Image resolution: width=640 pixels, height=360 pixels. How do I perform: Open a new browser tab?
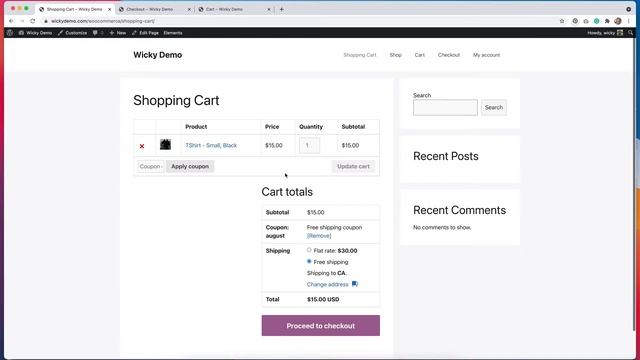[x=282, y=9]
